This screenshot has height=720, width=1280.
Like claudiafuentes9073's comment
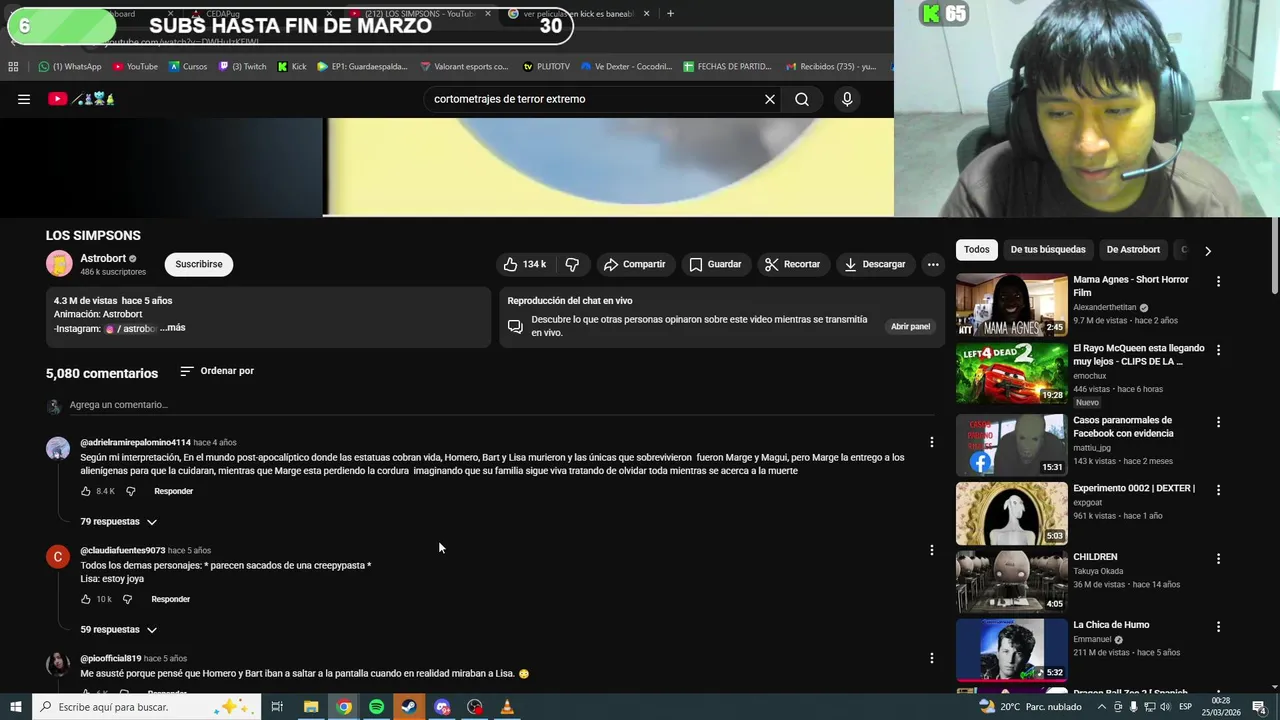click(86, 599)
